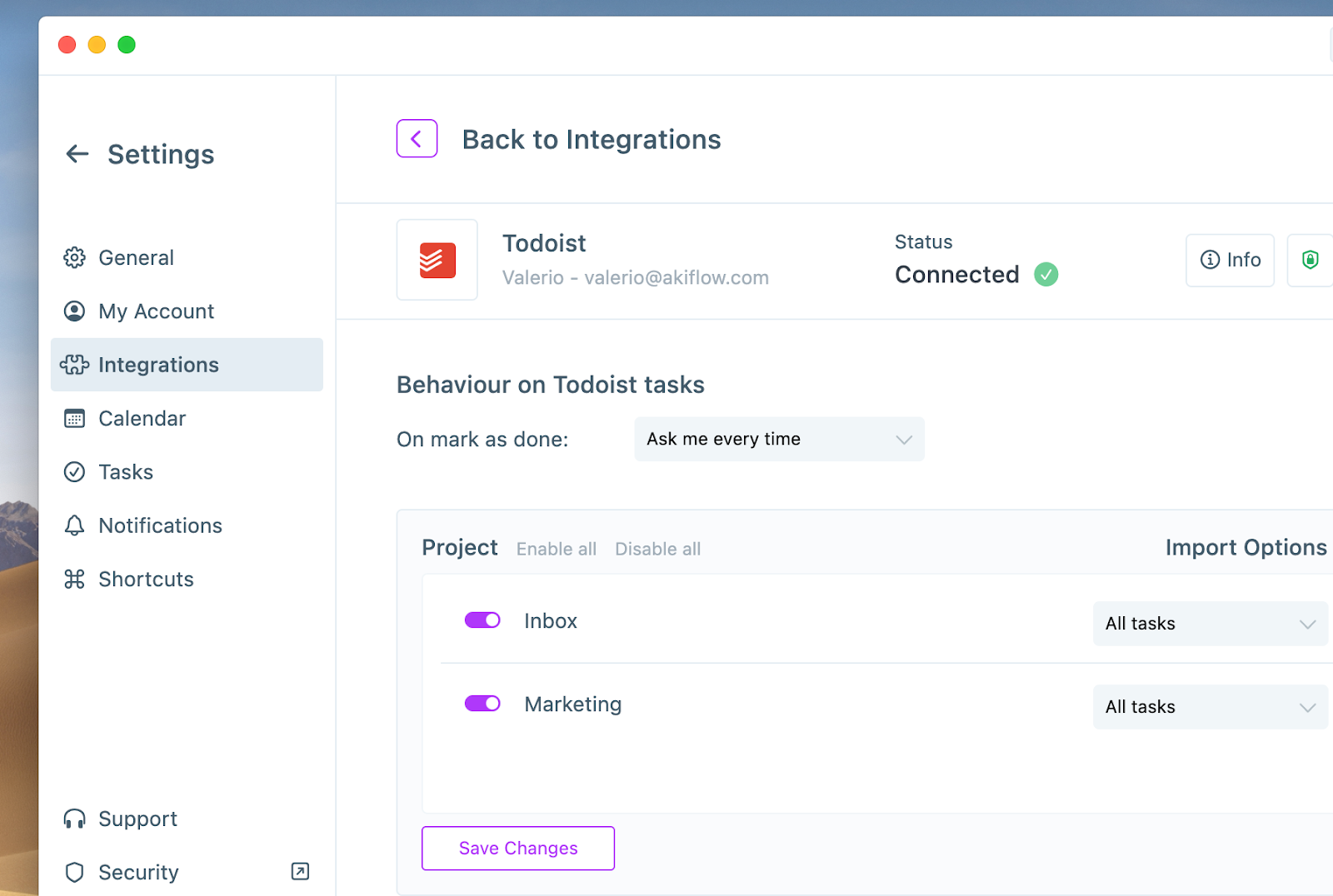Open the Calendar settings section
The height and width of the screenshot is (896, 1333).
(142, 419)
